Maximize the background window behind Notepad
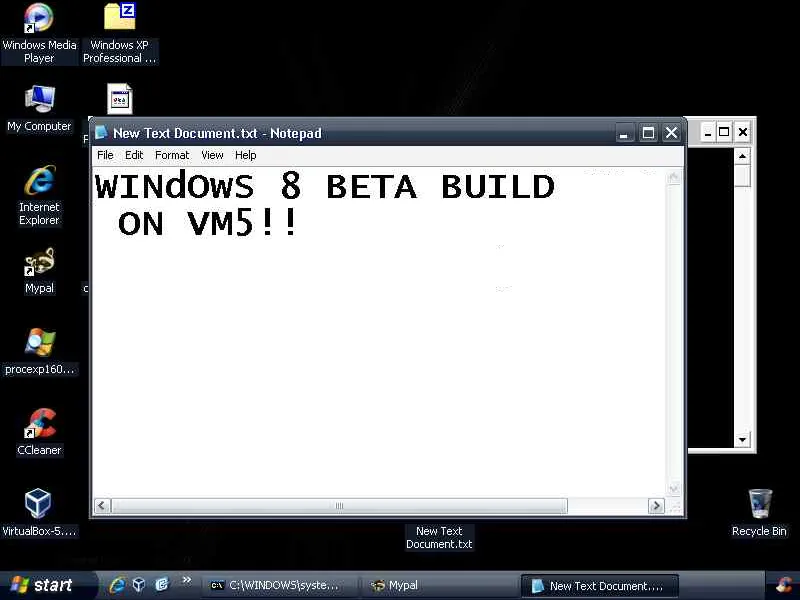 [724, 132]
